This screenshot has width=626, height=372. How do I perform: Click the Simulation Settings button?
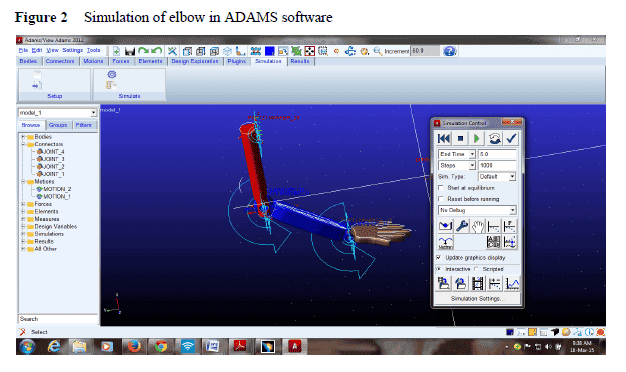pyautogui.click(x=477, y=299)
